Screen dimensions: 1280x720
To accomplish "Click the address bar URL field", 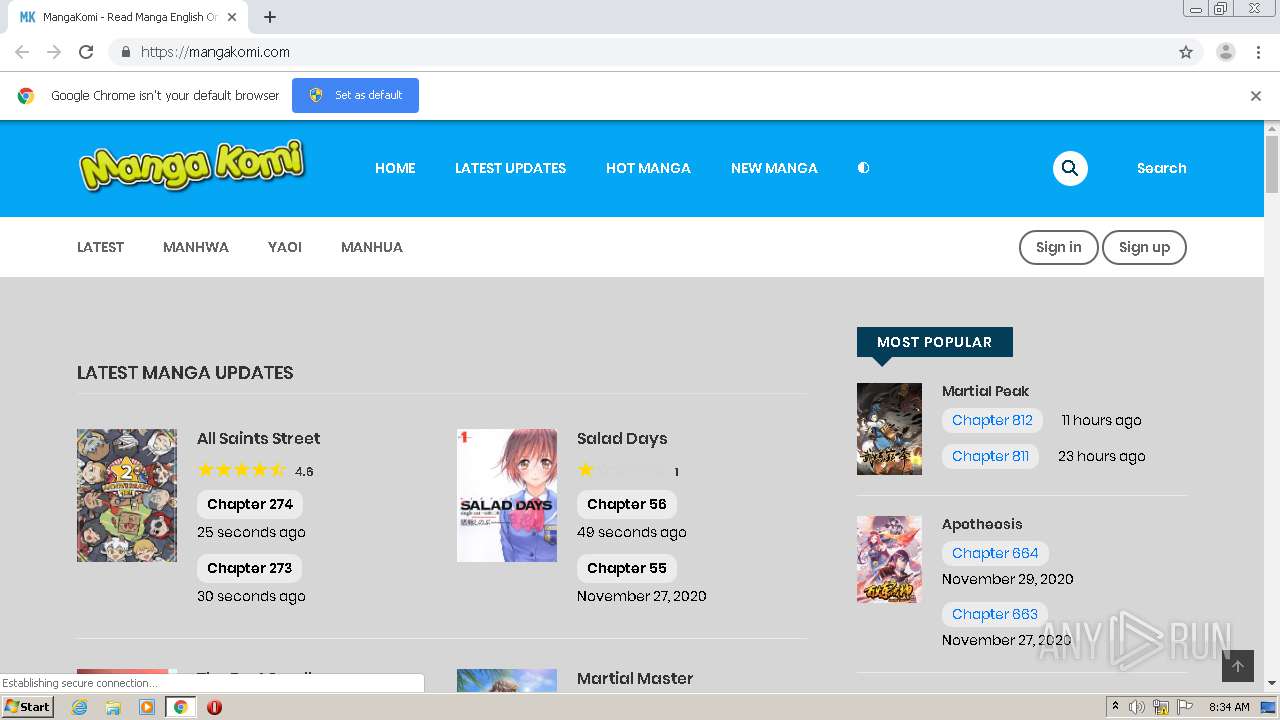I will point(655,52).
